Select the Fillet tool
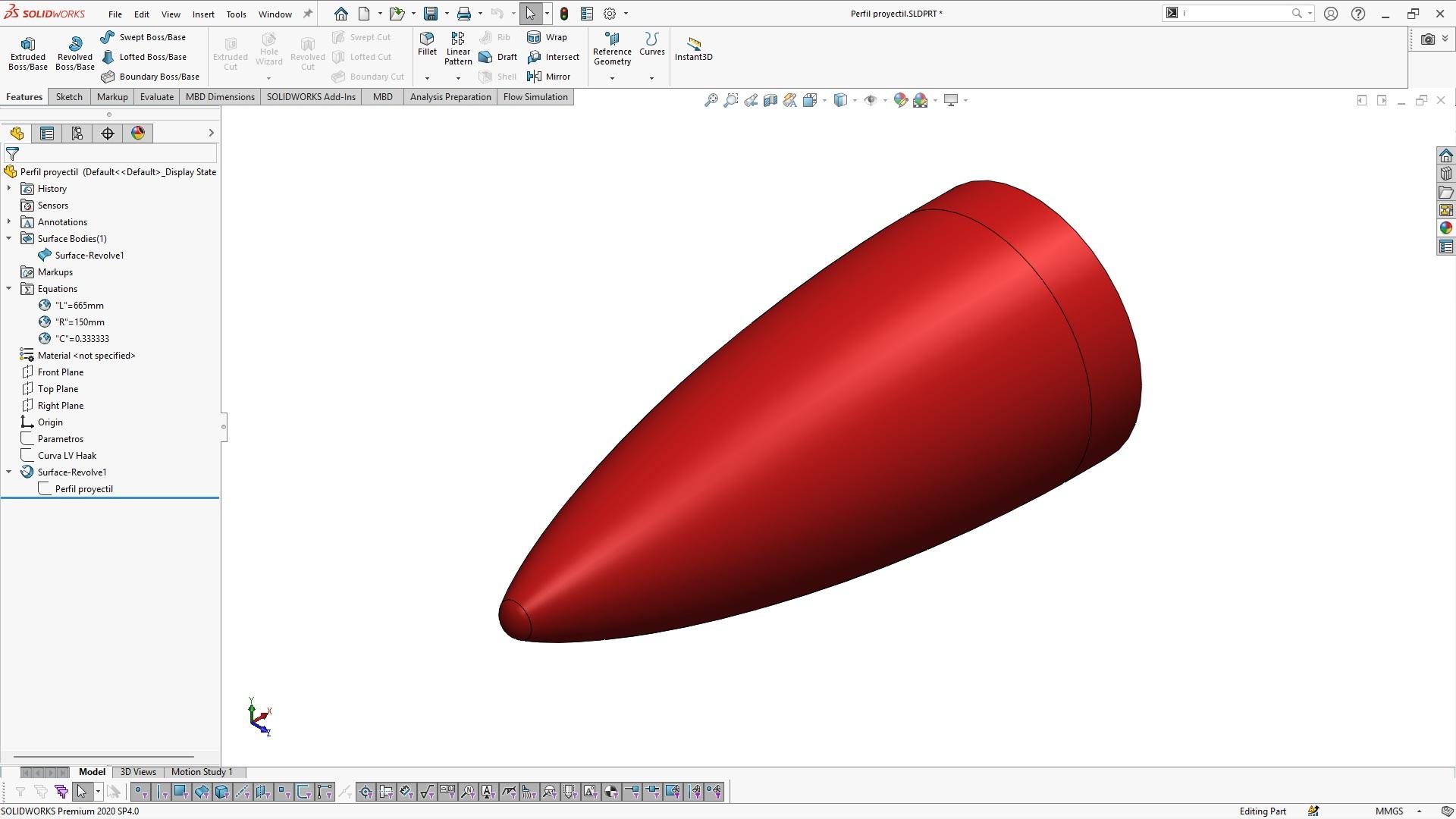Viewport: 1456px width, 819px height. pyautogui.click(x=427, y=44)
